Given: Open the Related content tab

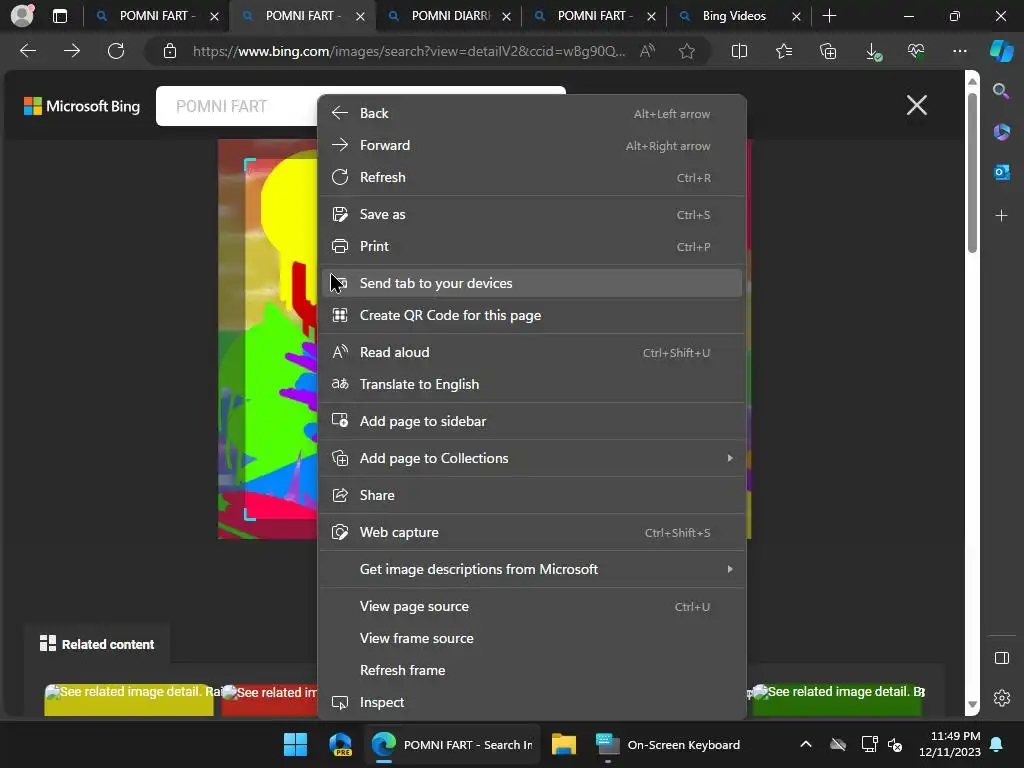Looking at the screenshot, I should (x=97, y=644).
